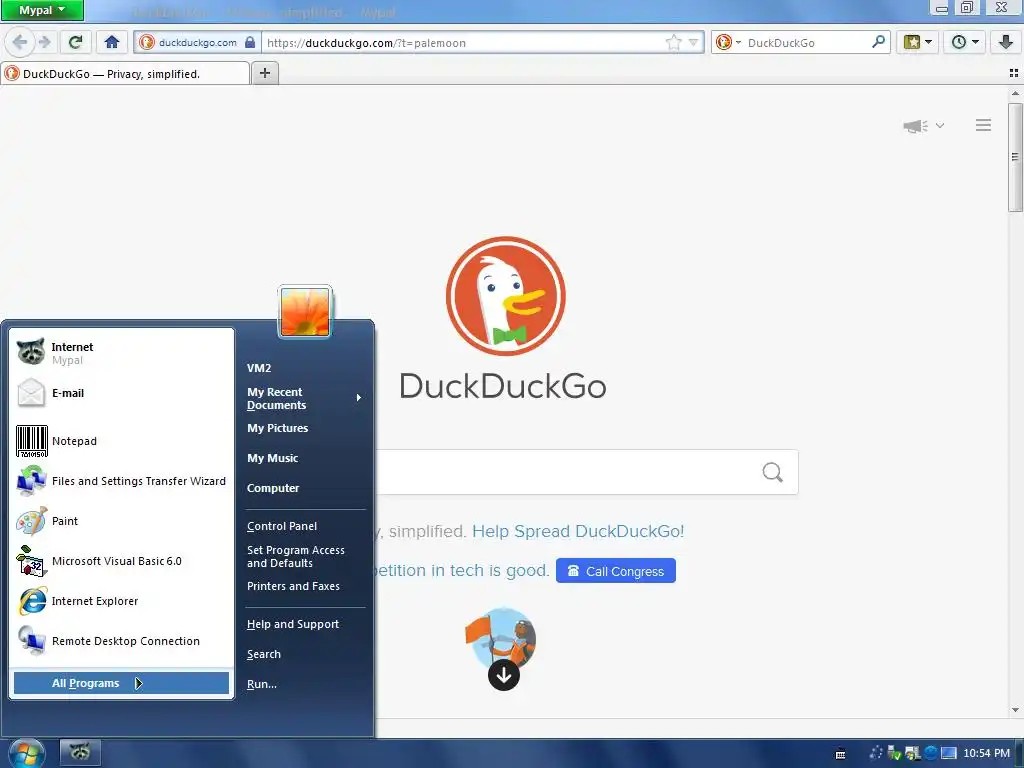Open E-mail from the Start menu
Image resolution: width=1024 pixels, height=768 pixels.
(122, 393)
